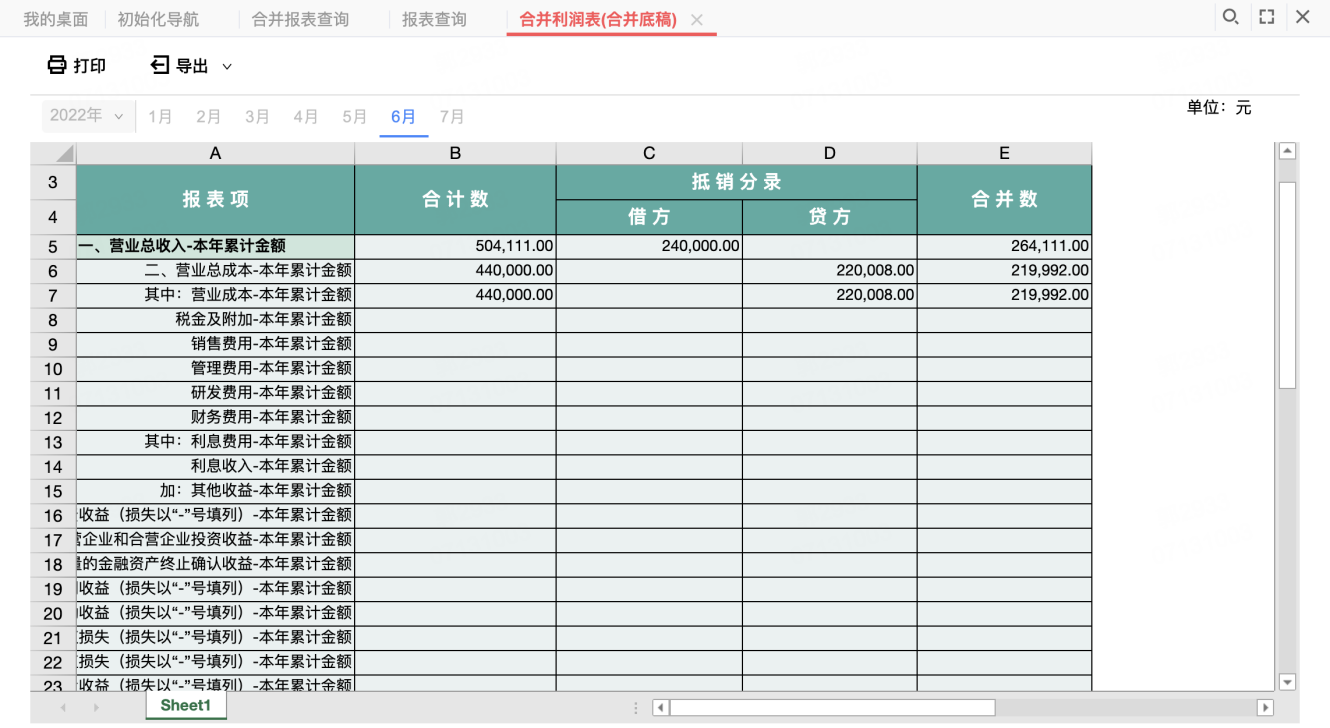Screen dimensions: 1330x728
Task: Select row 12 header
Action: point(53,418)
